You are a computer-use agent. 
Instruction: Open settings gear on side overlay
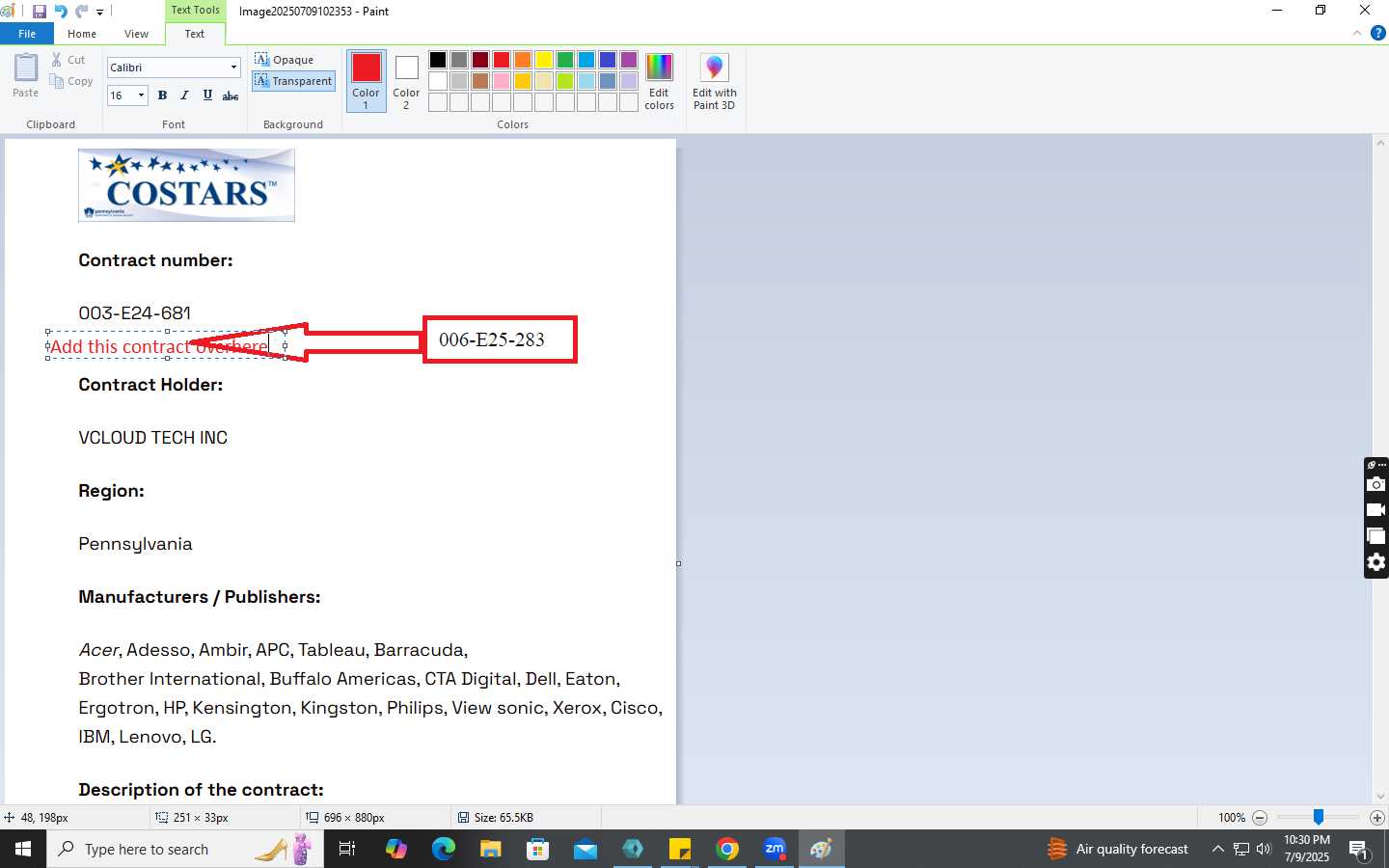click(x=1376, y=562)
